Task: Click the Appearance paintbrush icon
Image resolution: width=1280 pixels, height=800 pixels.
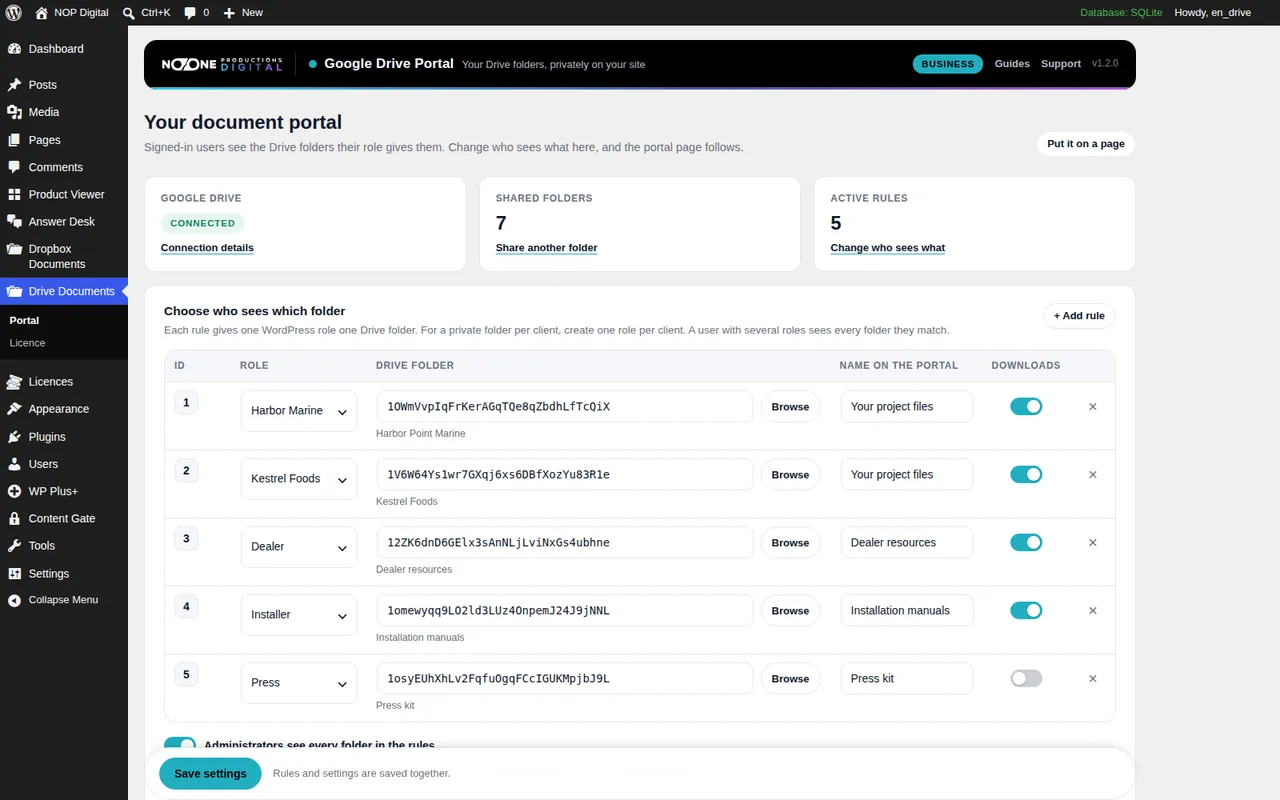Action: pyautogui.click(x=14, y=409)
